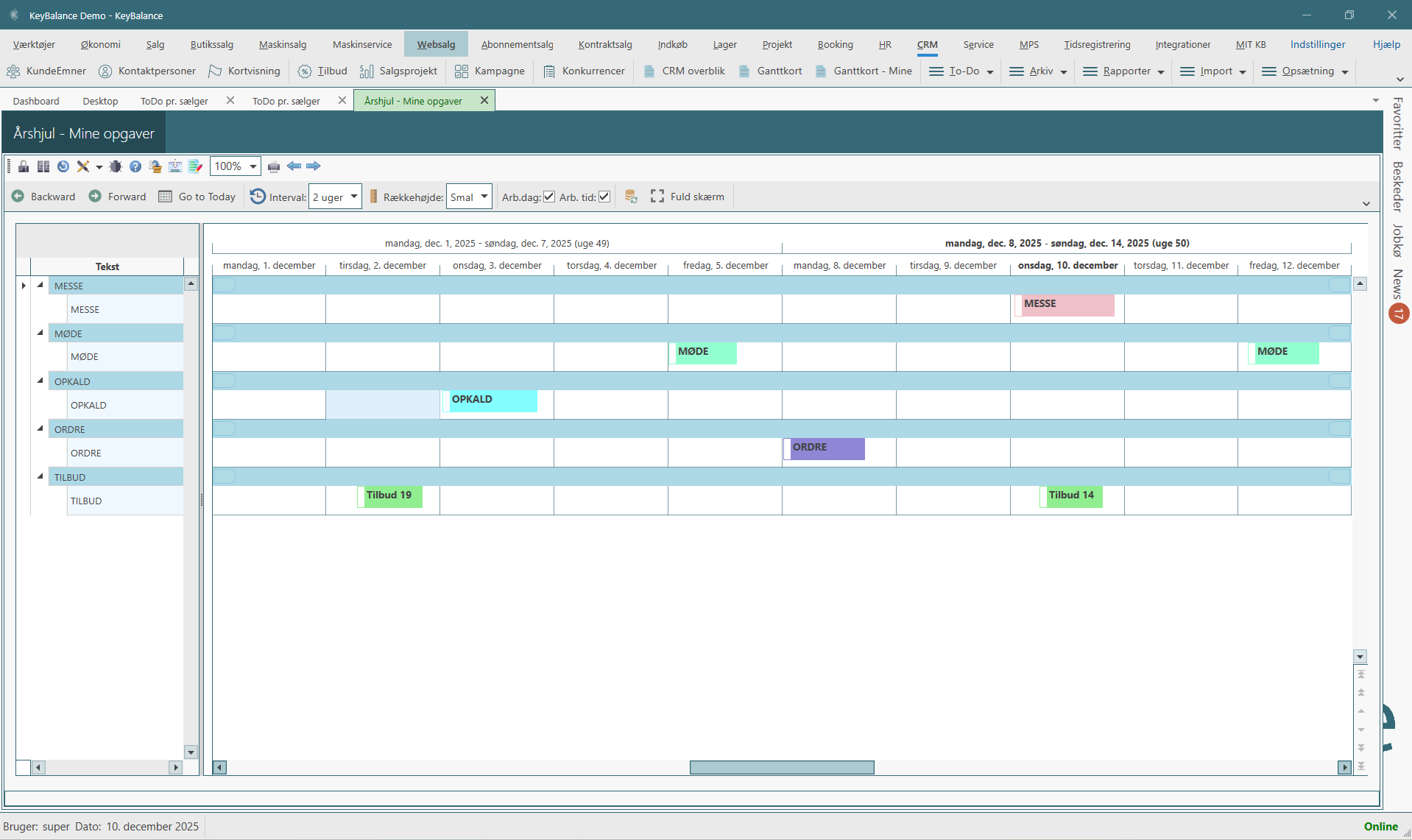Image resolution: width=1412 pixels, height=840 pixels.
Task: Click the horizontal timeline scrollbar thumb
Action: 781,767
